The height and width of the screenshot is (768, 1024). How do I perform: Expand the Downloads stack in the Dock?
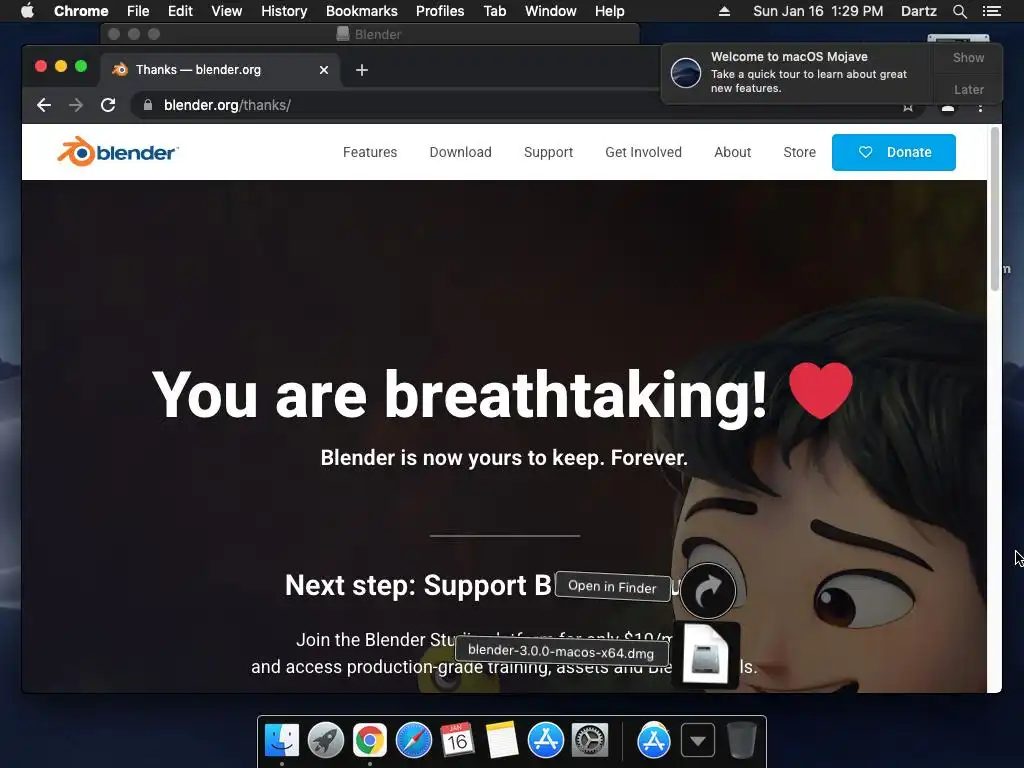697,741
